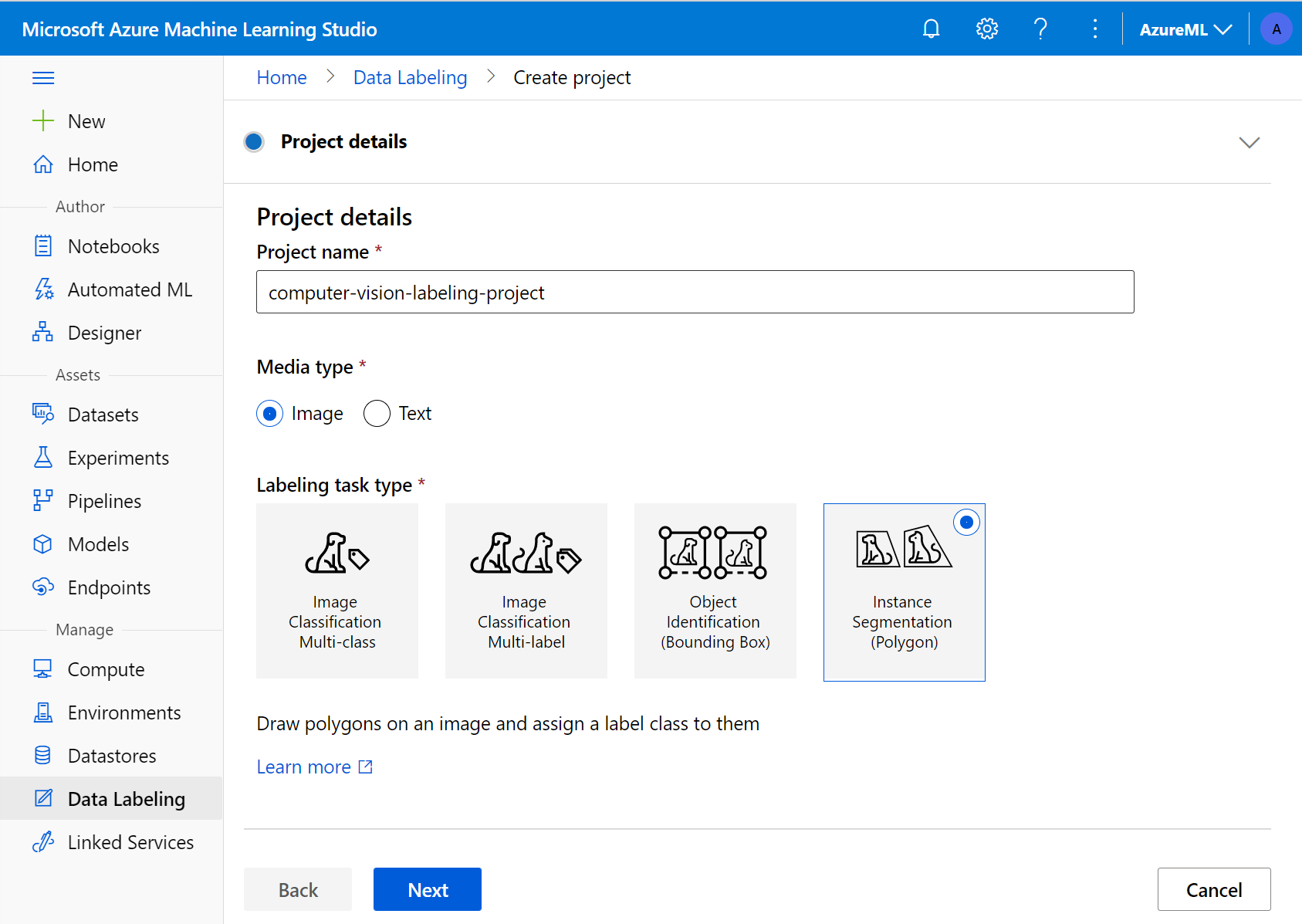Screen dimensions: 1302x924
Task: Click the Project details step indicator
Action: pyautogui.click(x=254, y=142)
